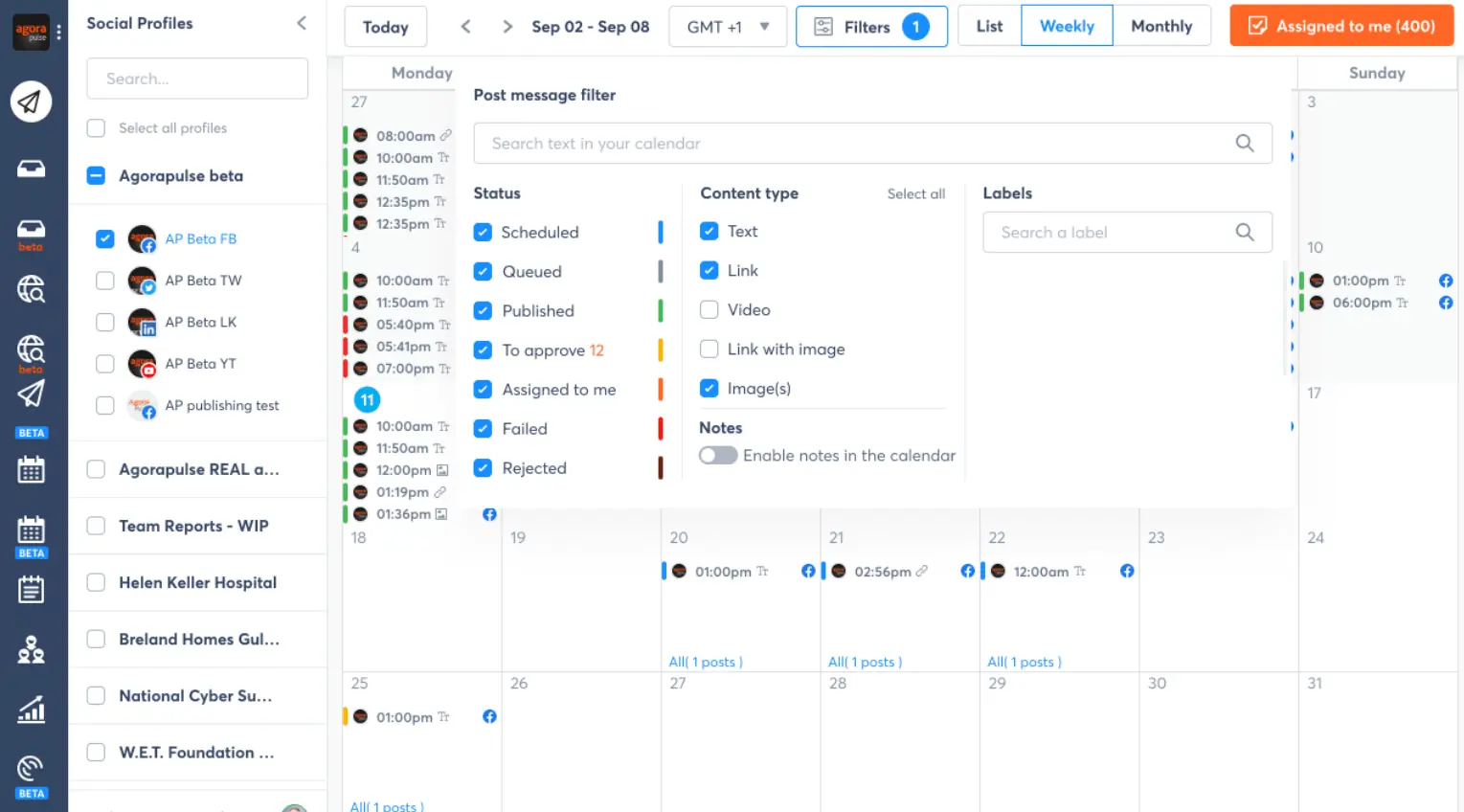Collapse the Social Profiles panel
Screen dimensions: 1464x812
click(302, 23)
